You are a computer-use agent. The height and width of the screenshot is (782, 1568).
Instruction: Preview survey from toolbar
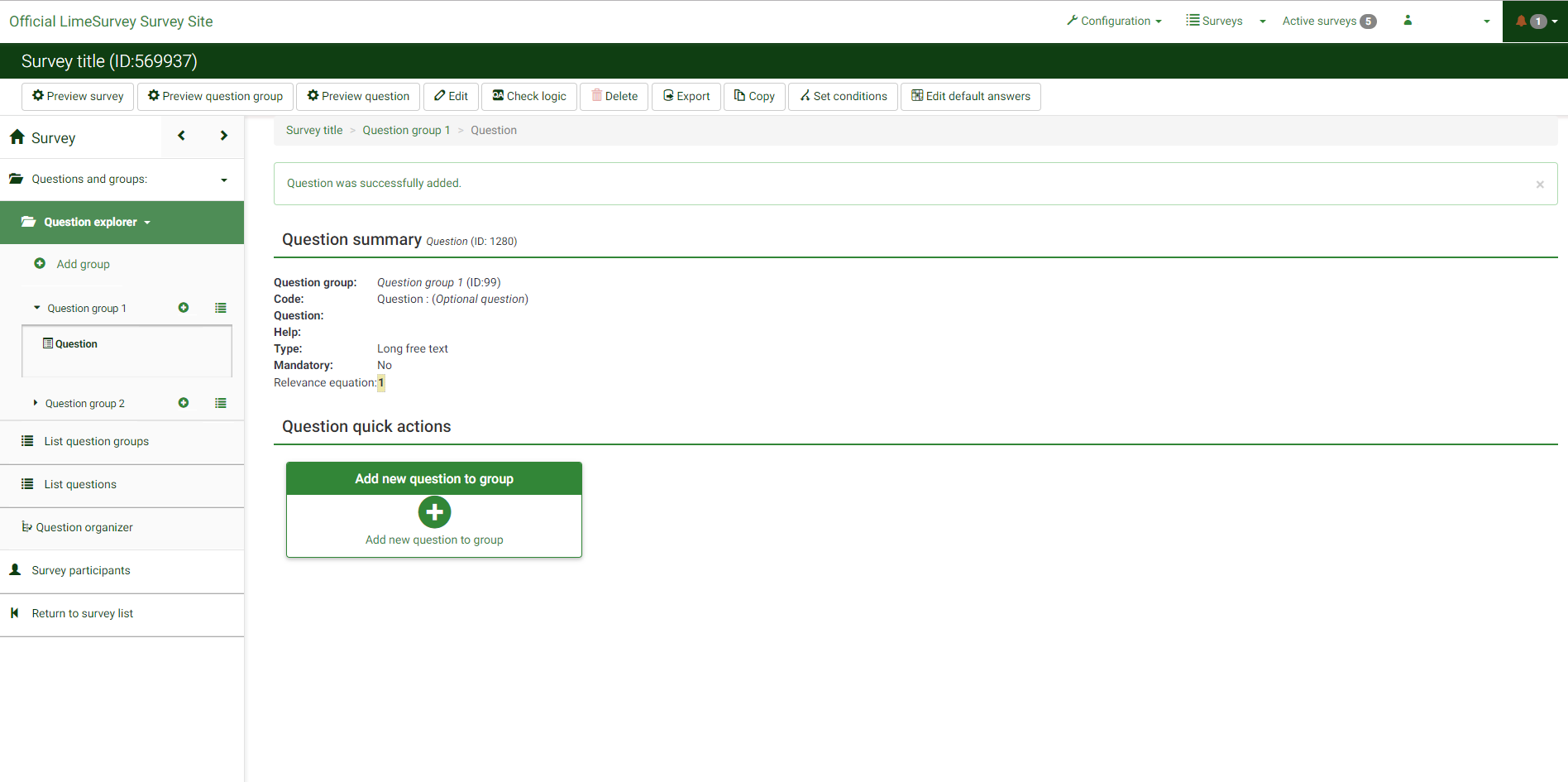(x=78, y=96)
